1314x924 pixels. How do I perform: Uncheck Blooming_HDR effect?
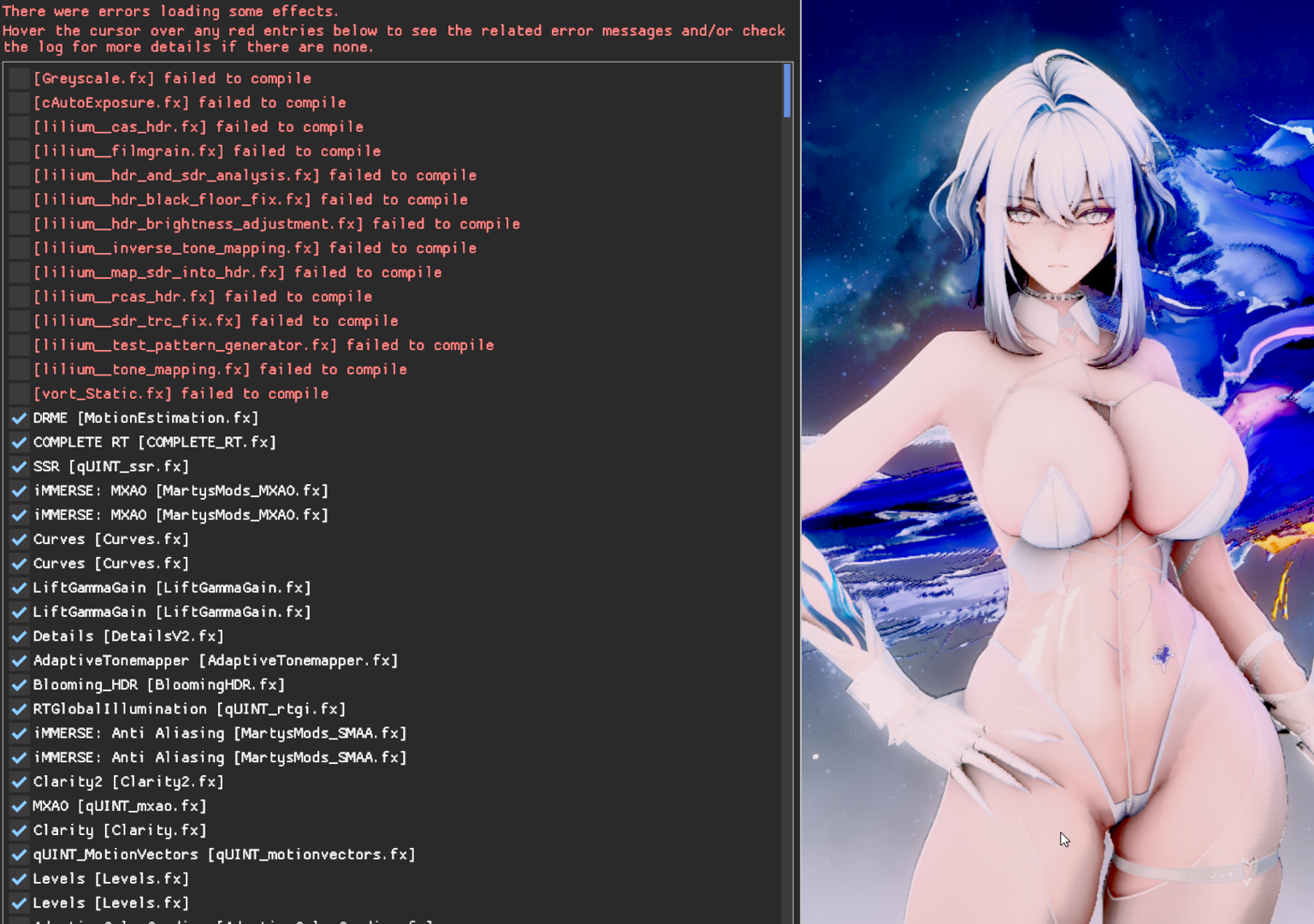[x=19, y=685]
